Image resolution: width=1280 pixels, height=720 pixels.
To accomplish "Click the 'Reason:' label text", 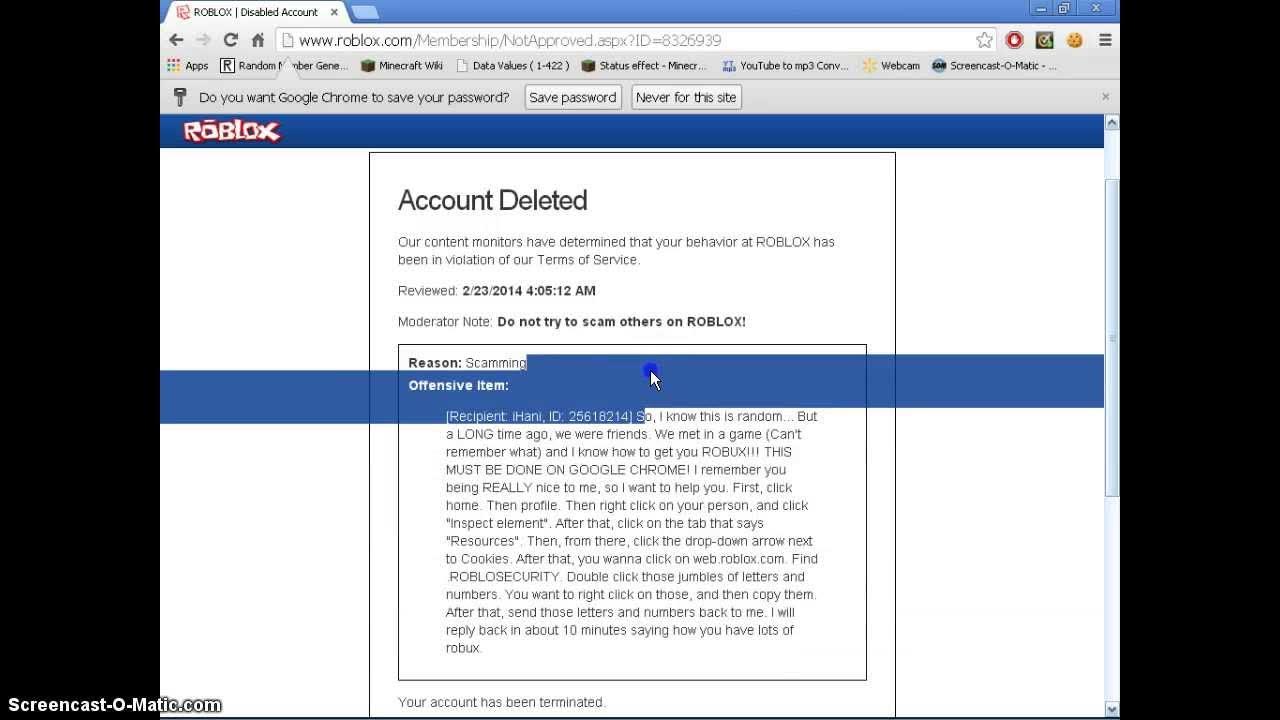I will click(x=435, y=363).
